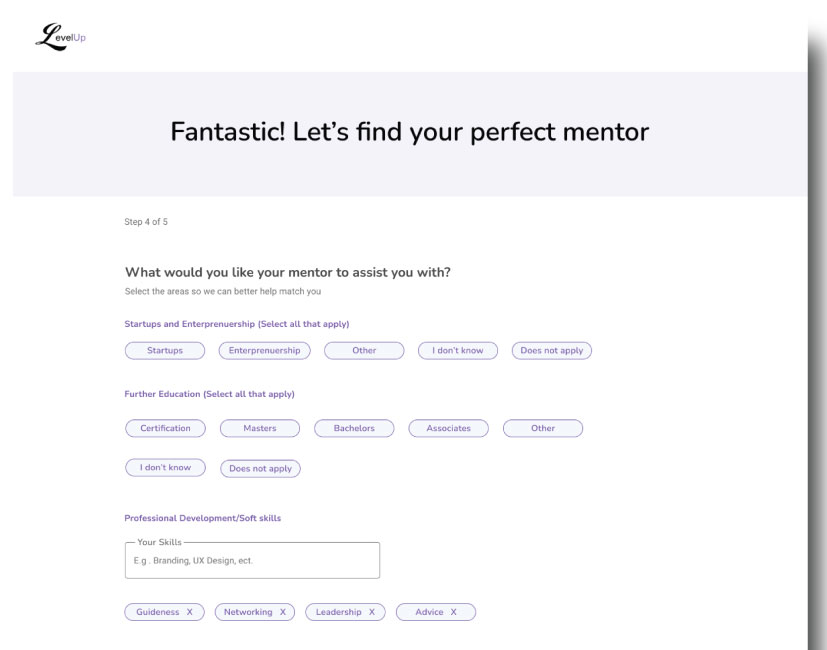827x650 pixels.
Task: Select the Certification chip
Action: tap(165, 428)
